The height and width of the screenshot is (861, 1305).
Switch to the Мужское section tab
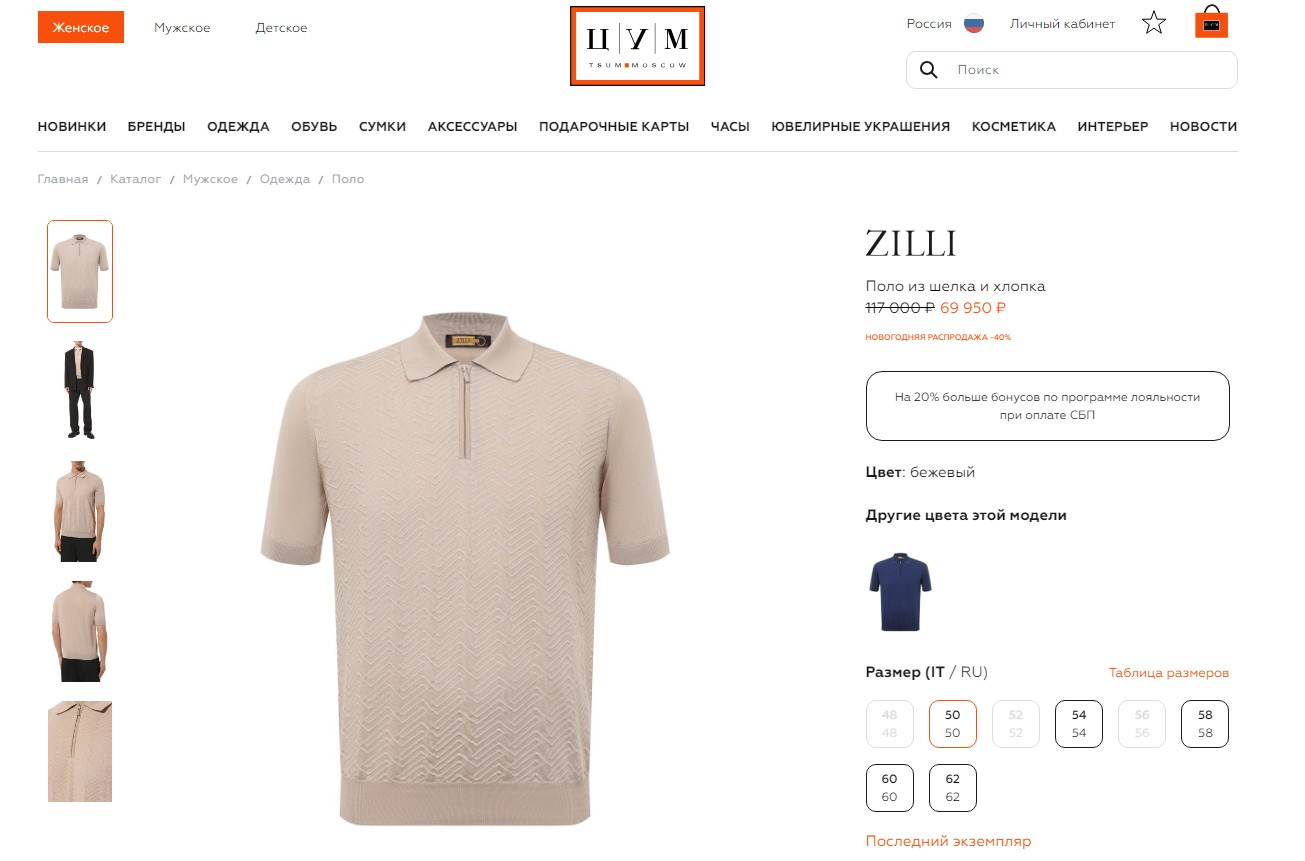(x=182, y=28)
